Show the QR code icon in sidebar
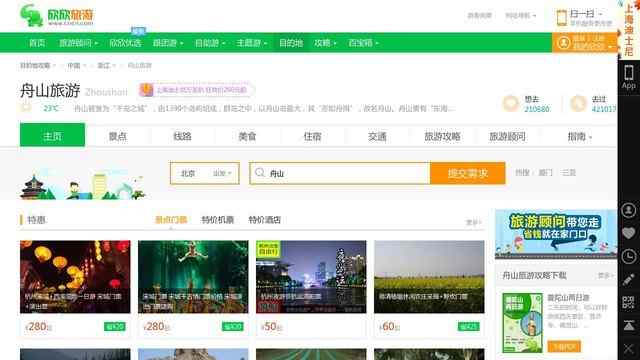This screenshot has width=640, height=360. tap(629, 302)
